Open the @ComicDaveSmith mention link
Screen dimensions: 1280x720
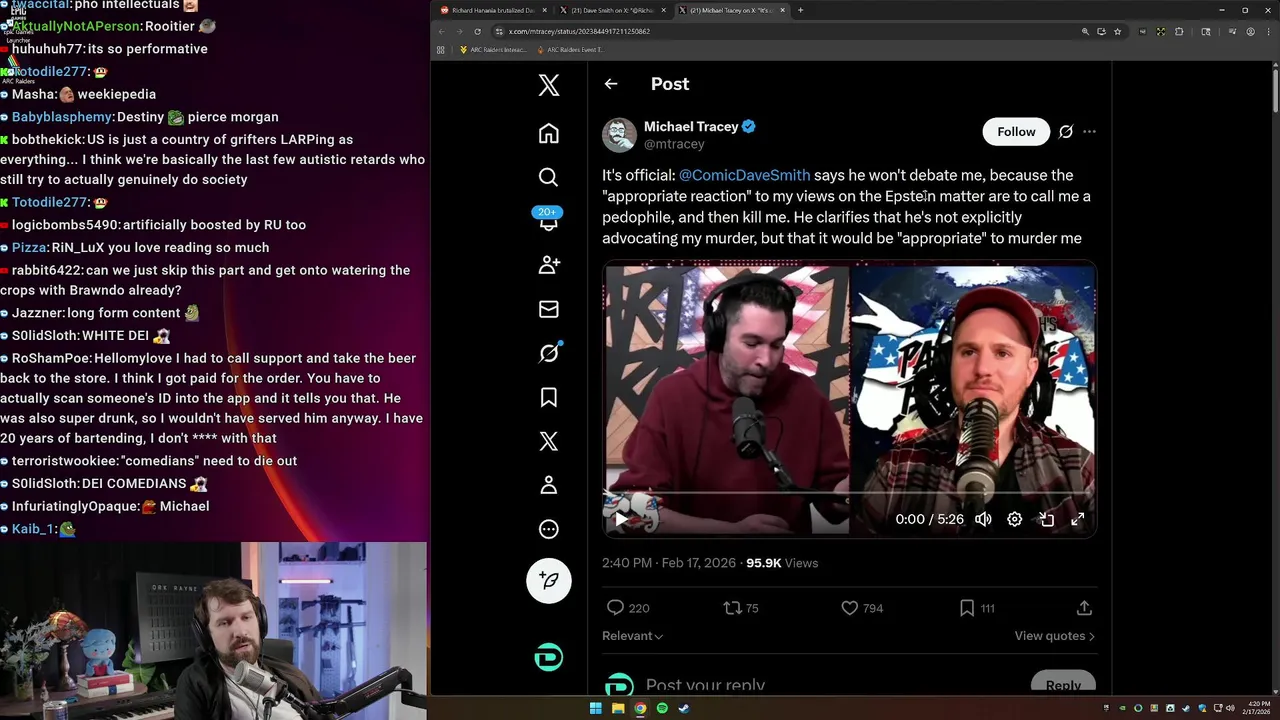pos(744,175)
